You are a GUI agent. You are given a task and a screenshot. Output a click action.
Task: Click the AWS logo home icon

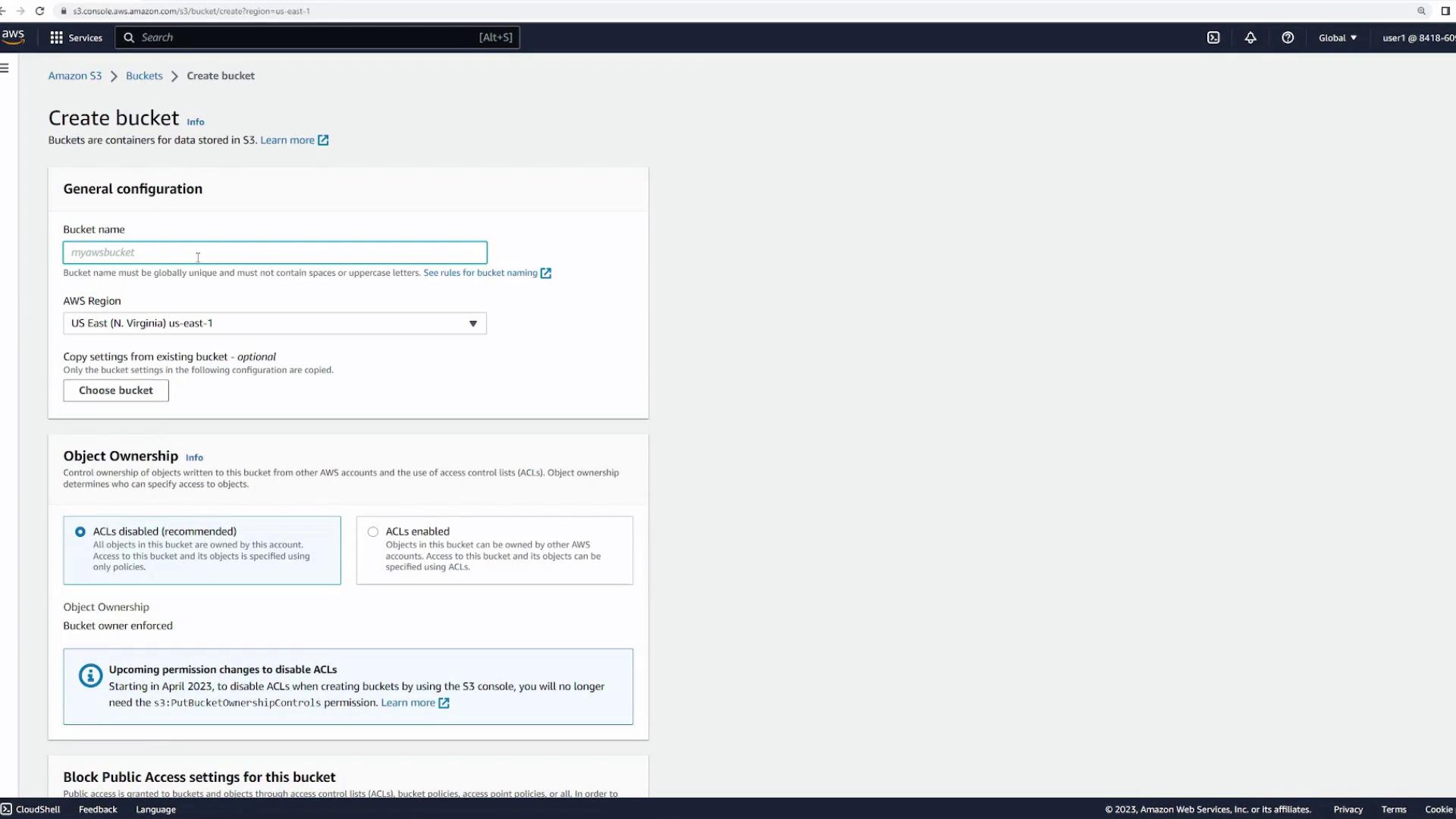(13, 36)
